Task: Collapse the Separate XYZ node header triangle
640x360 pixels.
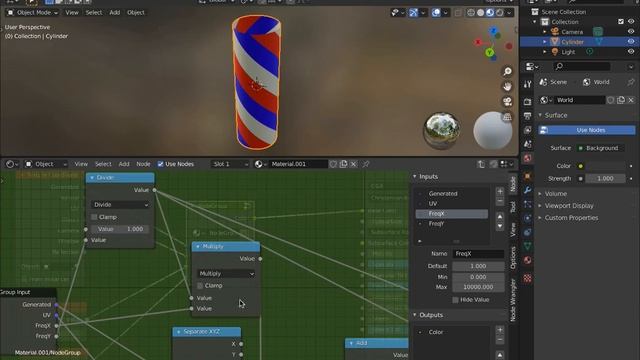Action: pyautogui.click(x=178, y=332)
